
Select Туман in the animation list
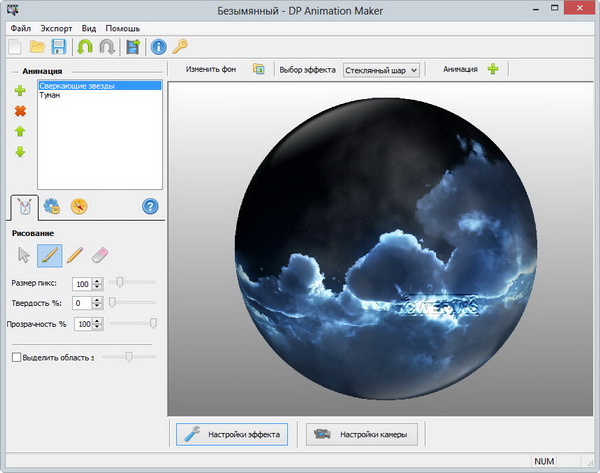coord(52,96)
